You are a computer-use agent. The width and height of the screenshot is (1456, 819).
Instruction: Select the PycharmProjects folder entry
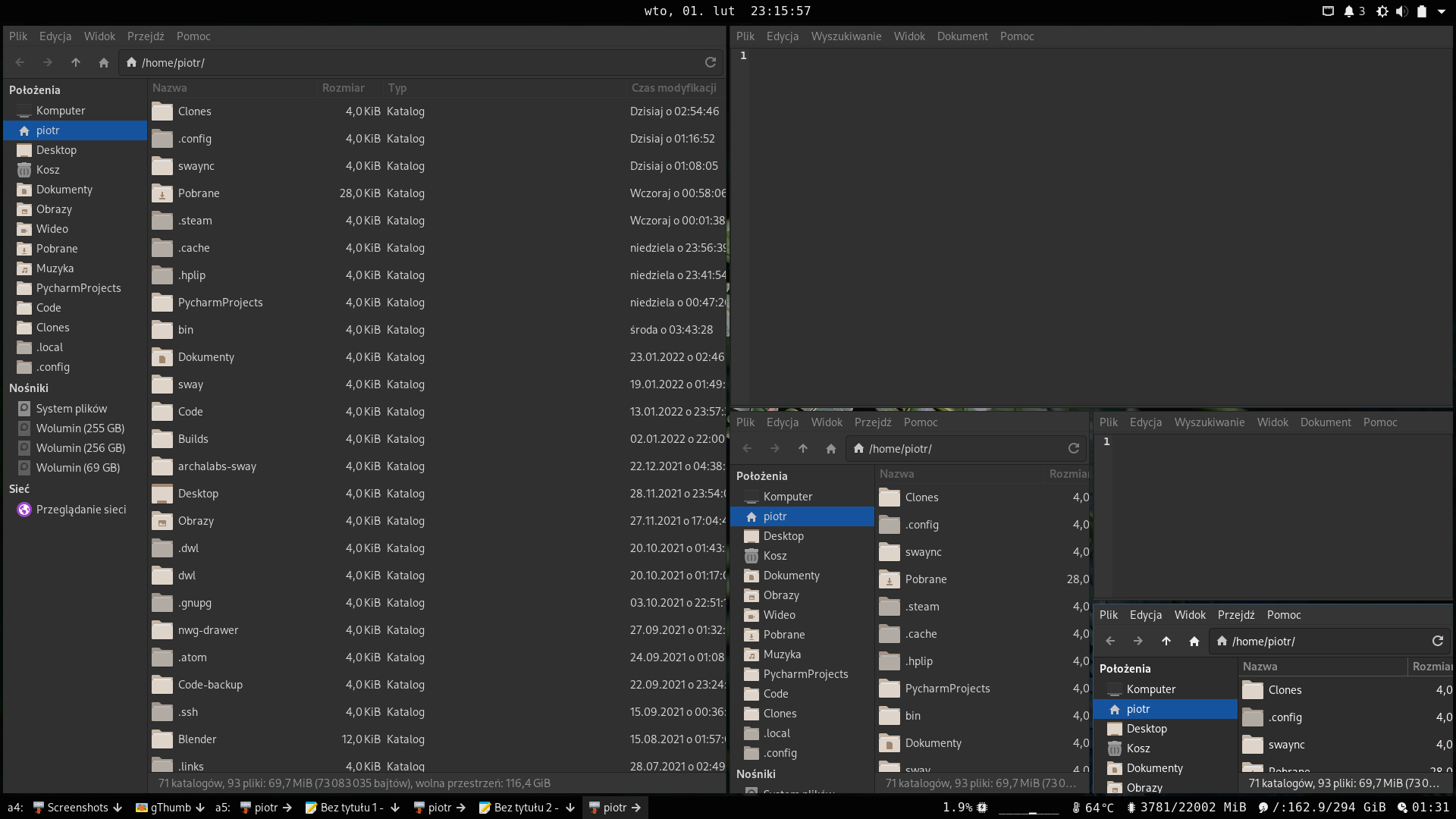click(x=220, y=302)
